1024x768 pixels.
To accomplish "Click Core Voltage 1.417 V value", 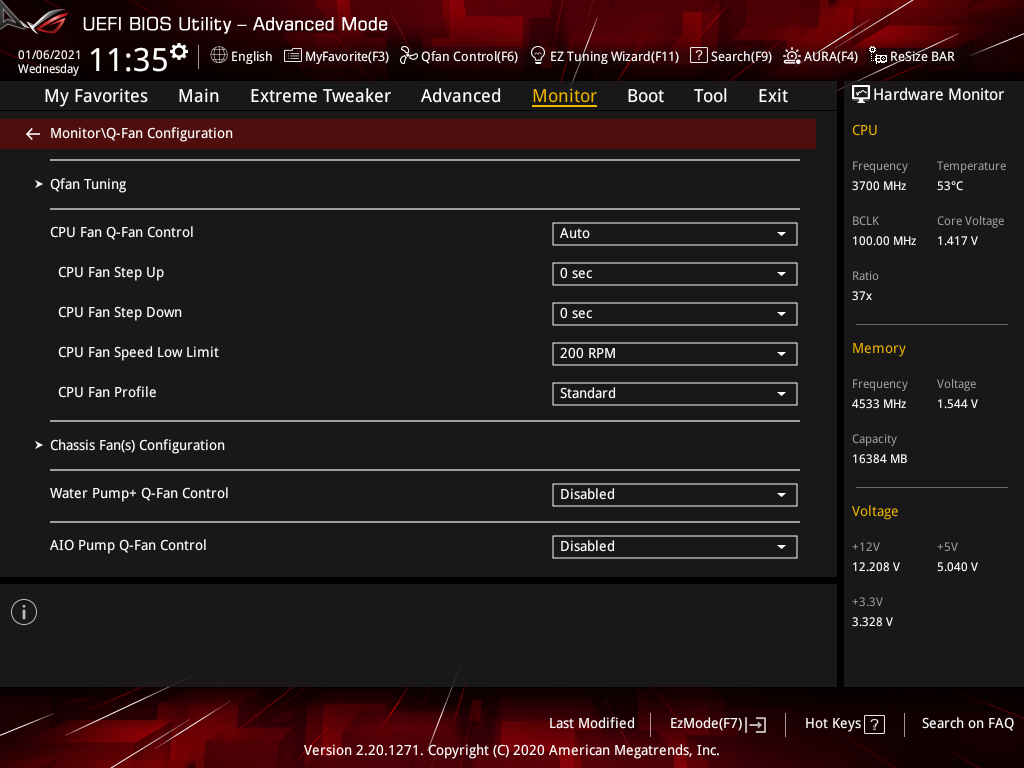I will coord(957,241).
